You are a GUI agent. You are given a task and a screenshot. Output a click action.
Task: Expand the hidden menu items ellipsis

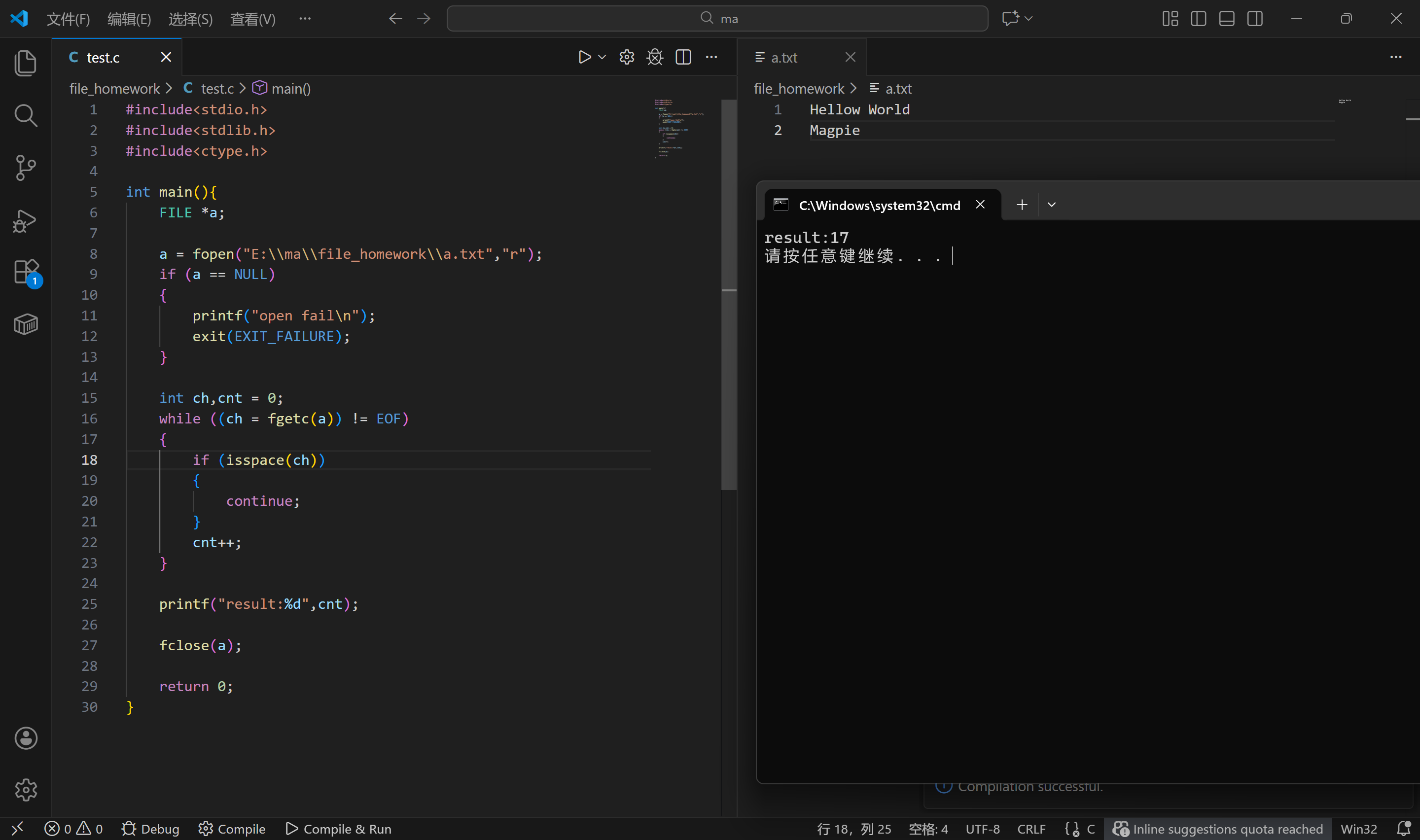tap(305, 19)
